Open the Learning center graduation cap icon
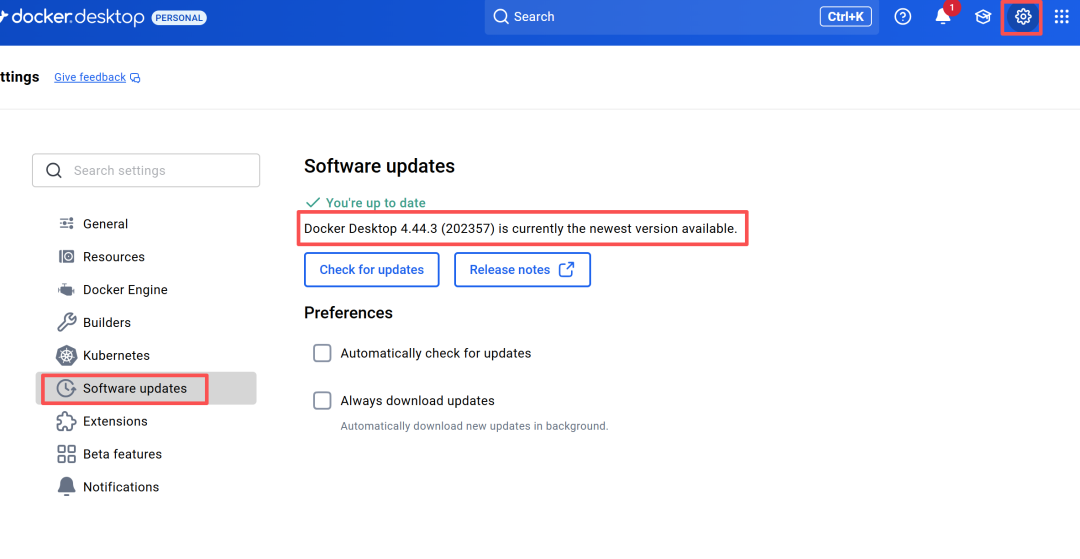The width and height of the screenshot is (1080, 559). pos(983,17)
